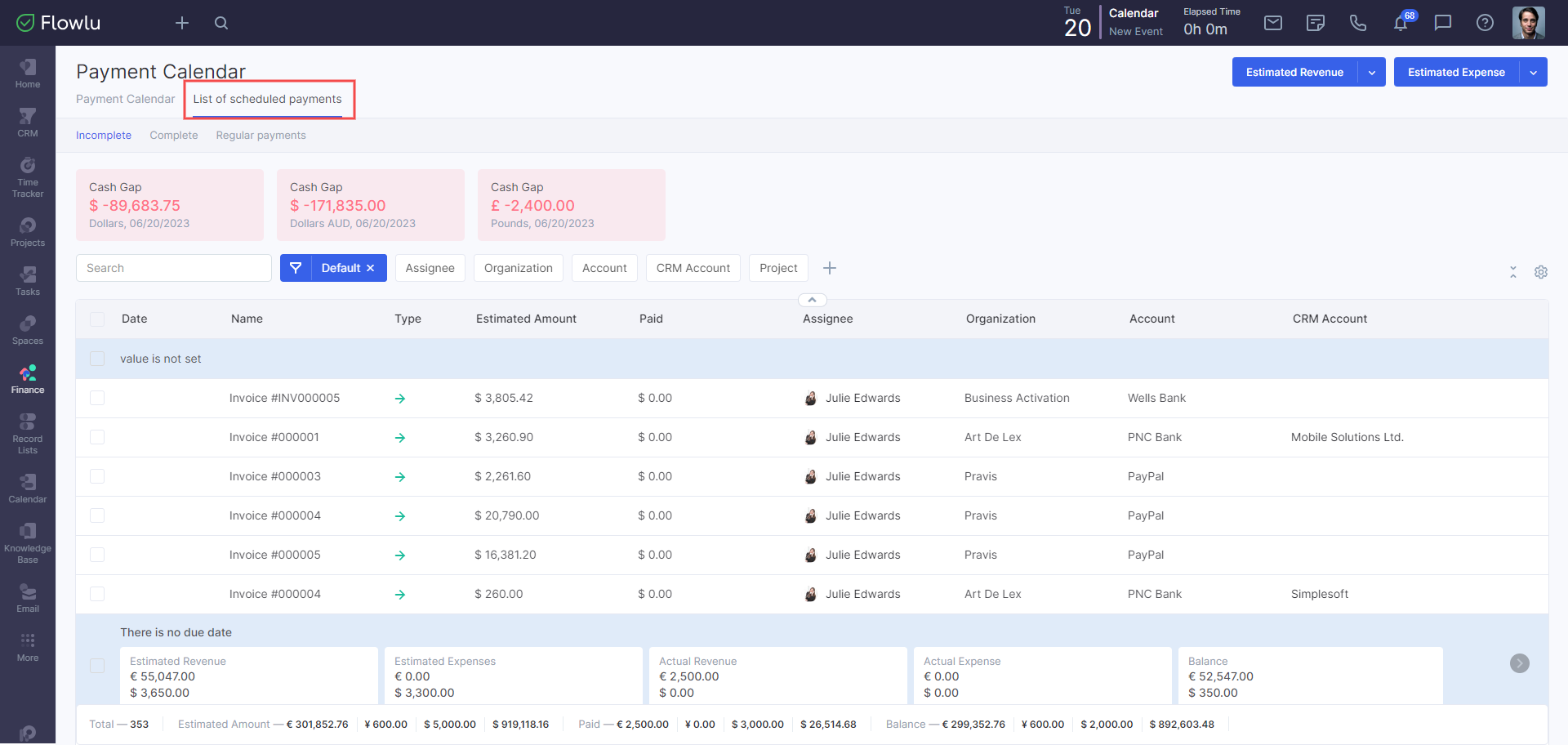
Task: Expand the Estimated Expense dropdown arrow
Action: tap(1533, 73)
